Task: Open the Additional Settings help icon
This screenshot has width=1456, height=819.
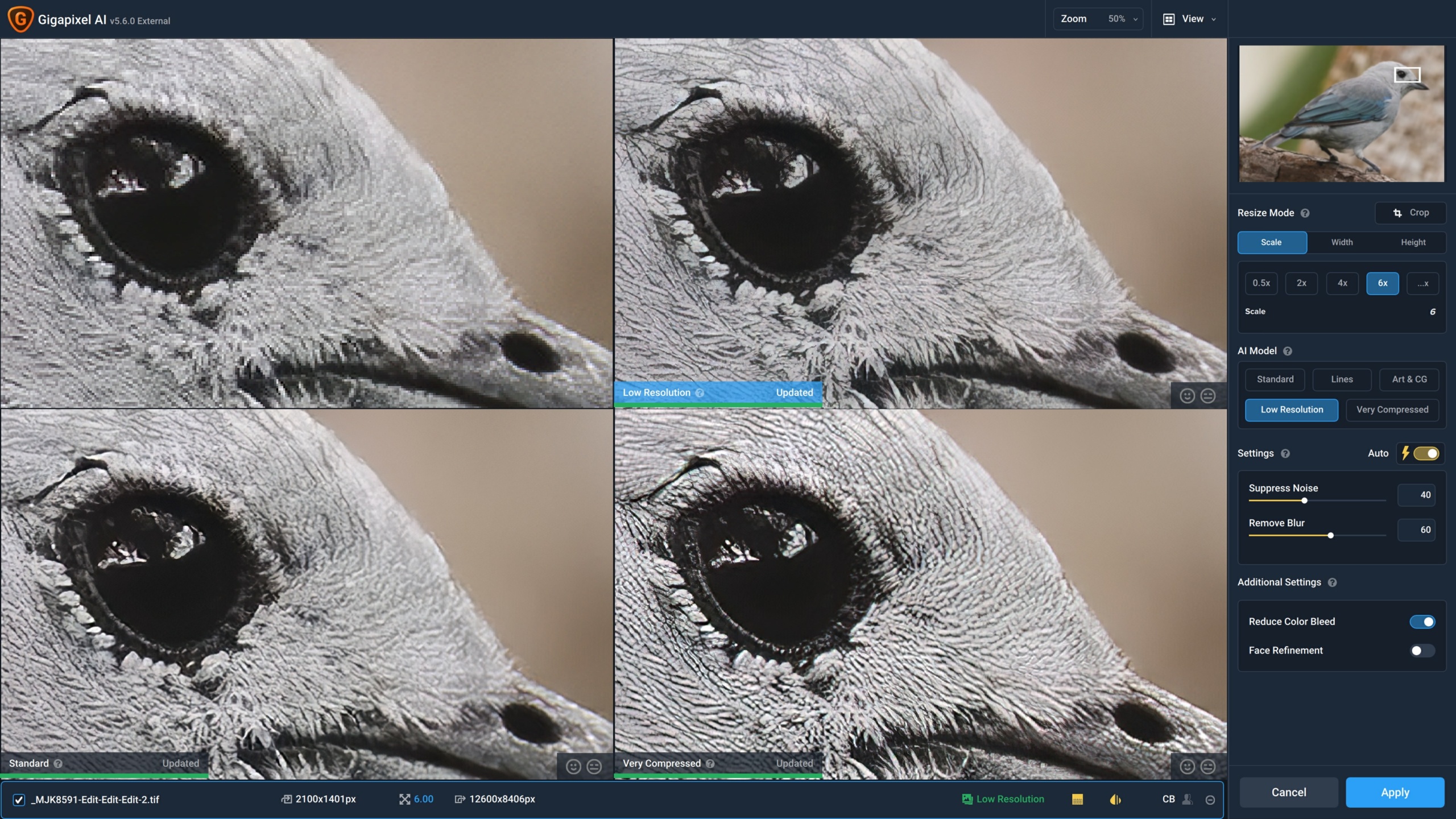Action: pos(1332,582)
